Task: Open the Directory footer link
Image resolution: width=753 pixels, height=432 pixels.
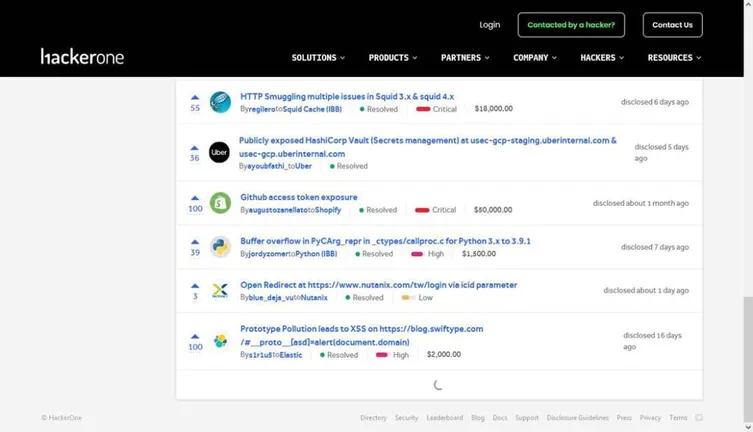Action: coord(374,418)
